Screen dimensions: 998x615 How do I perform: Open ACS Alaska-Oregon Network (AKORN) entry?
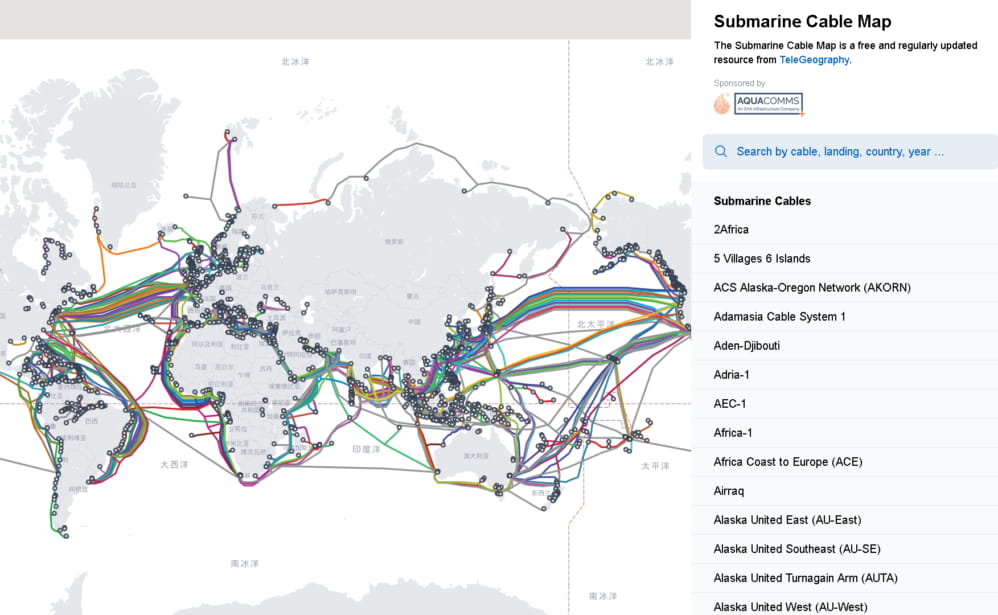[x=845, y=288]
